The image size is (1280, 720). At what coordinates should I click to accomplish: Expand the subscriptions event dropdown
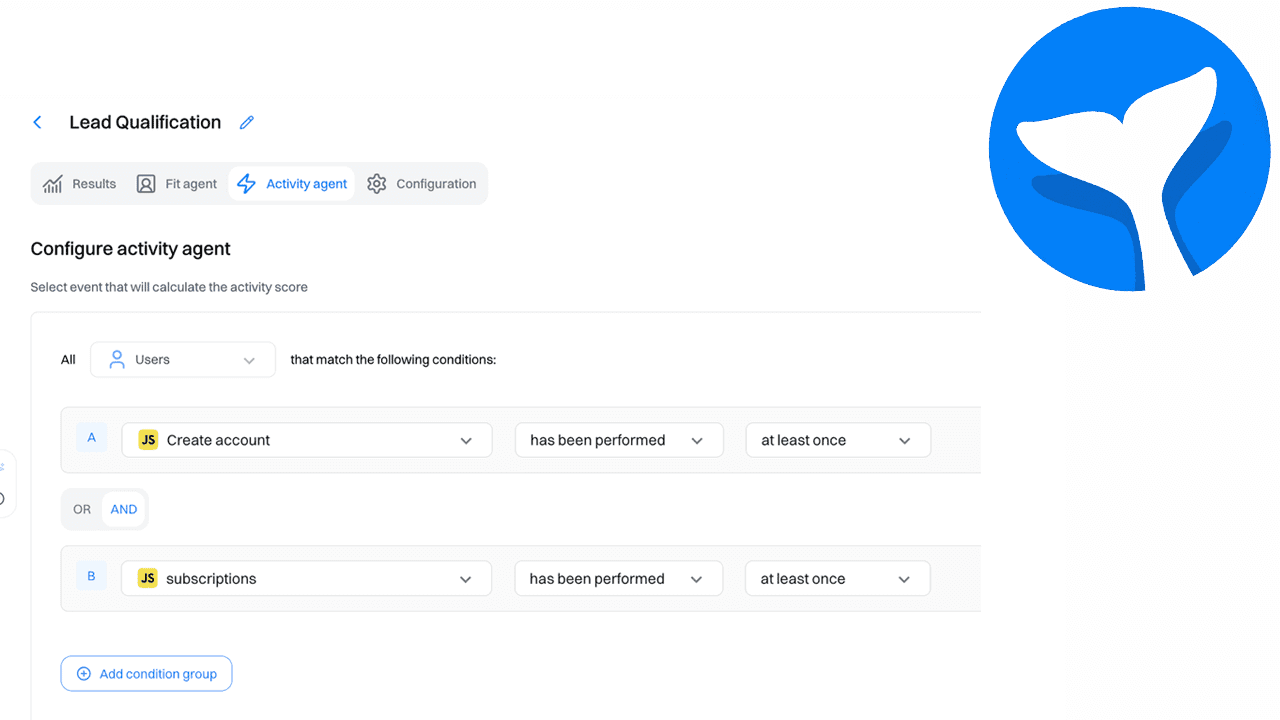click(306, 578)
